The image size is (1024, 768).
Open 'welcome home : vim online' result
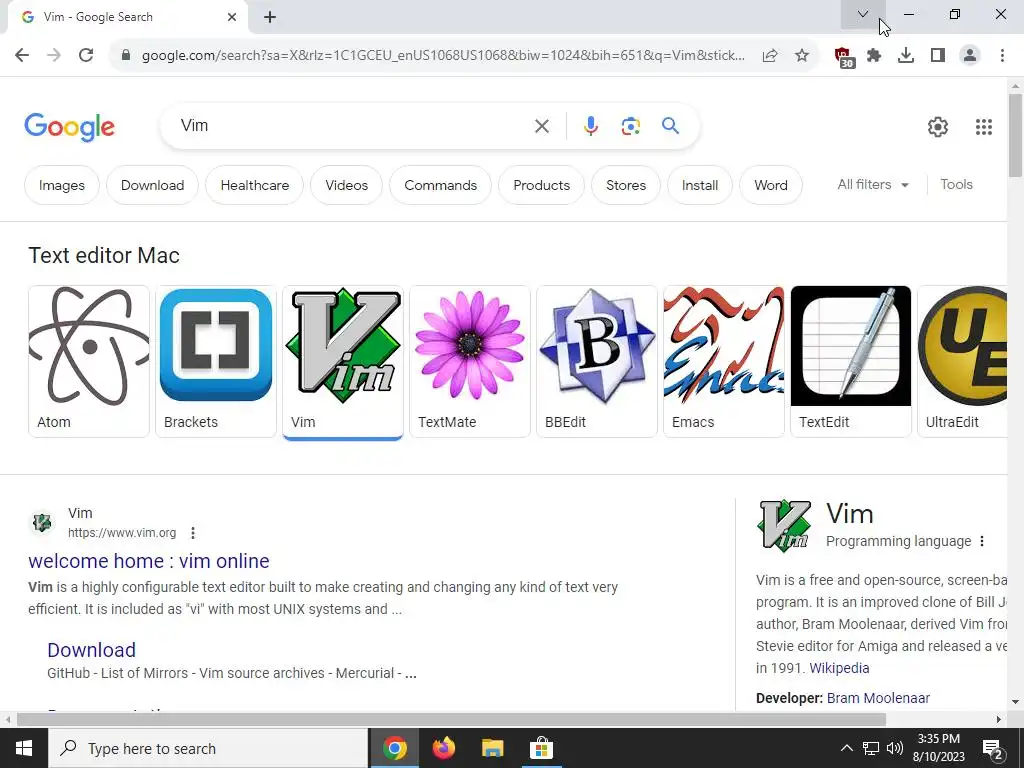coord(149,561)
